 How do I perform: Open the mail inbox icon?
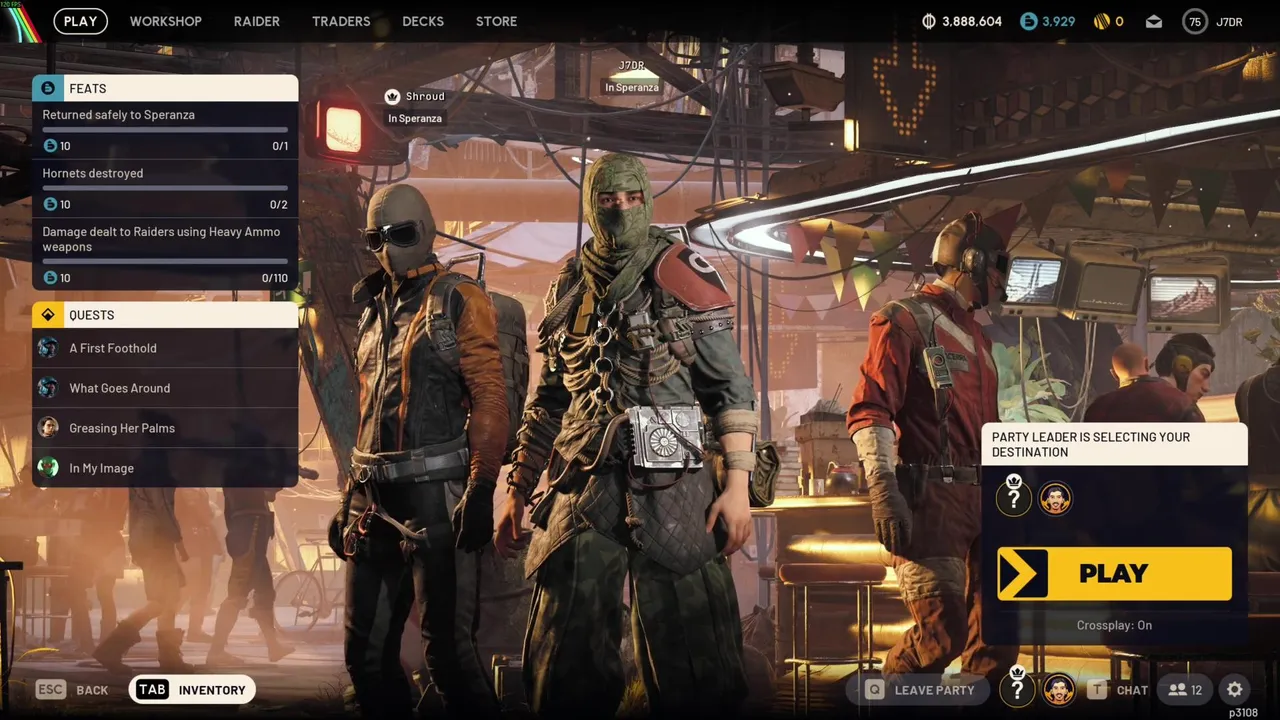[1153, 21]
